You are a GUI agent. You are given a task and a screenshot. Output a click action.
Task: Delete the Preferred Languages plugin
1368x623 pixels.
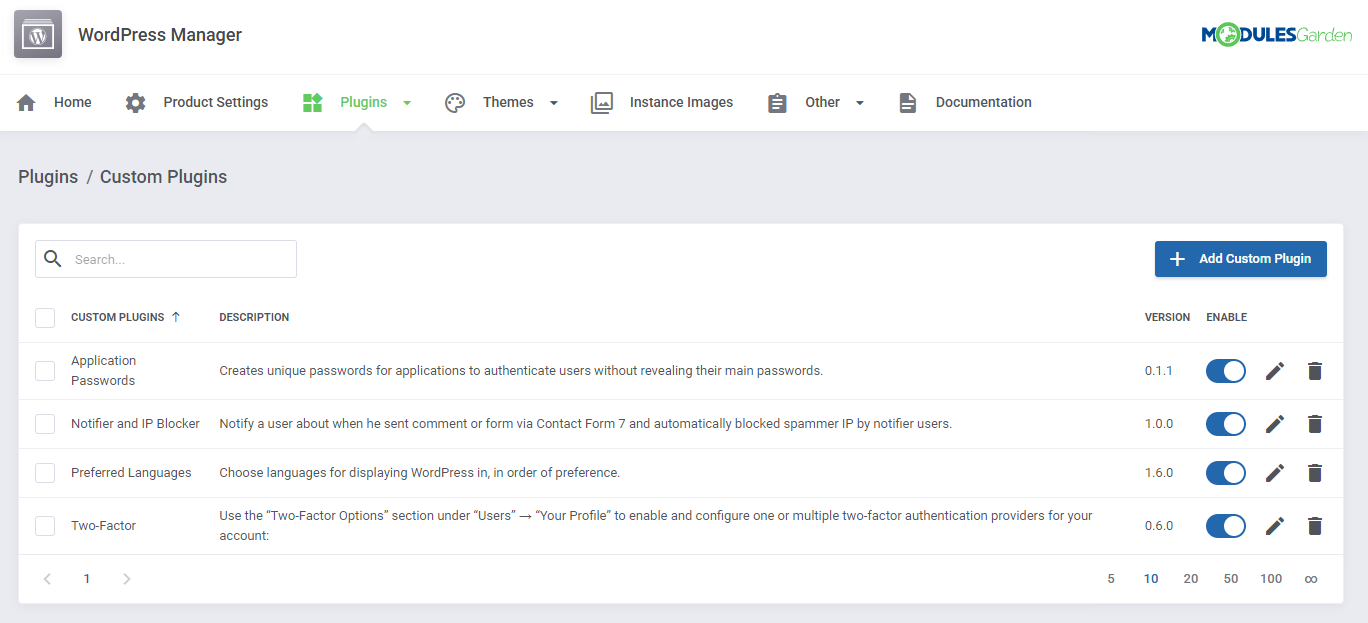1314,472
